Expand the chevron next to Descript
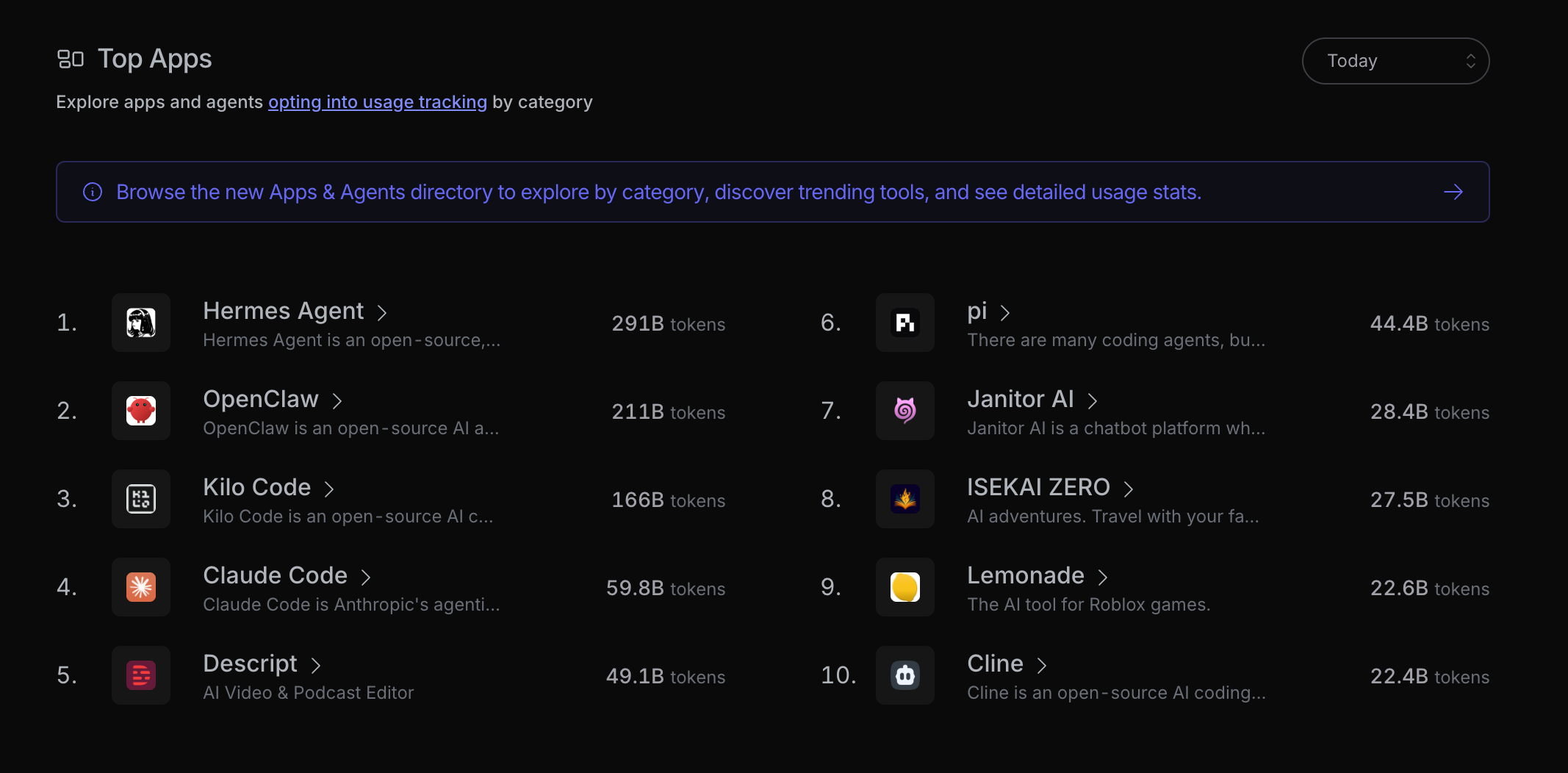This screenshot has width=1568, height=773. 316,665
